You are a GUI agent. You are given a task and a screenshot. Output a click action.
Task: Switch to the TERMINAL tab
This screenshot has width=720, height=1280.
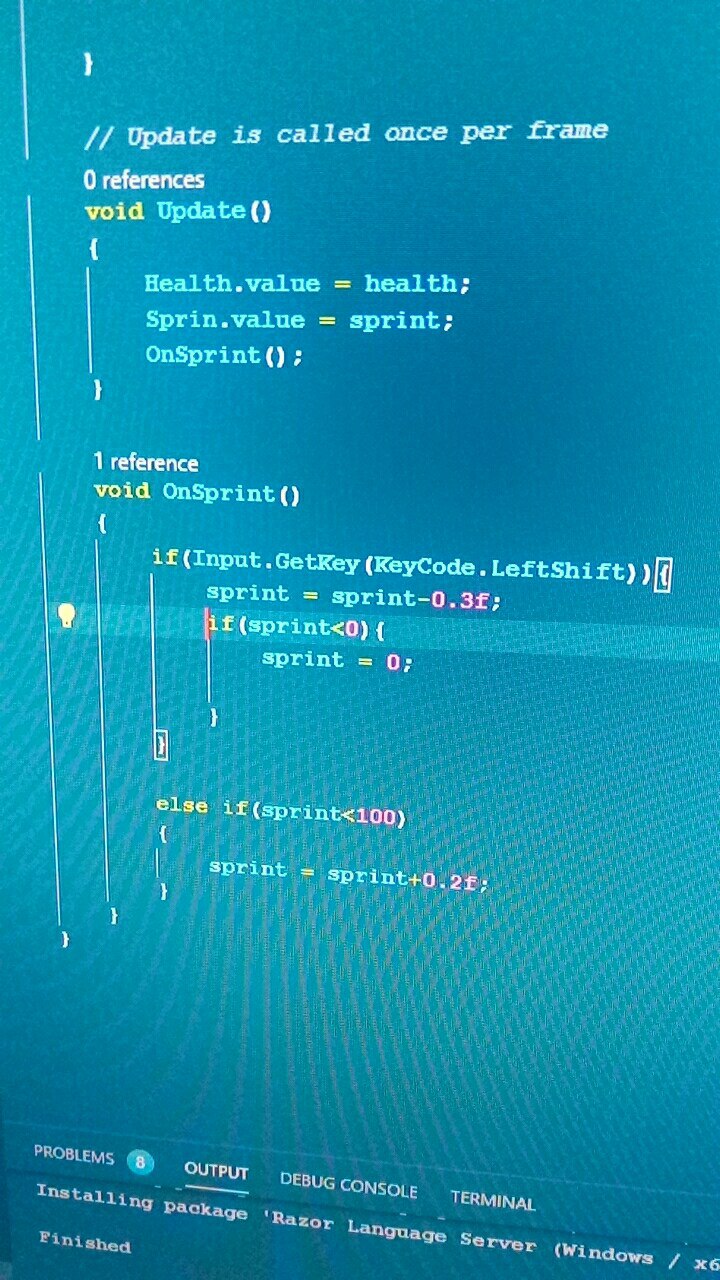(x=493, y=1200)
